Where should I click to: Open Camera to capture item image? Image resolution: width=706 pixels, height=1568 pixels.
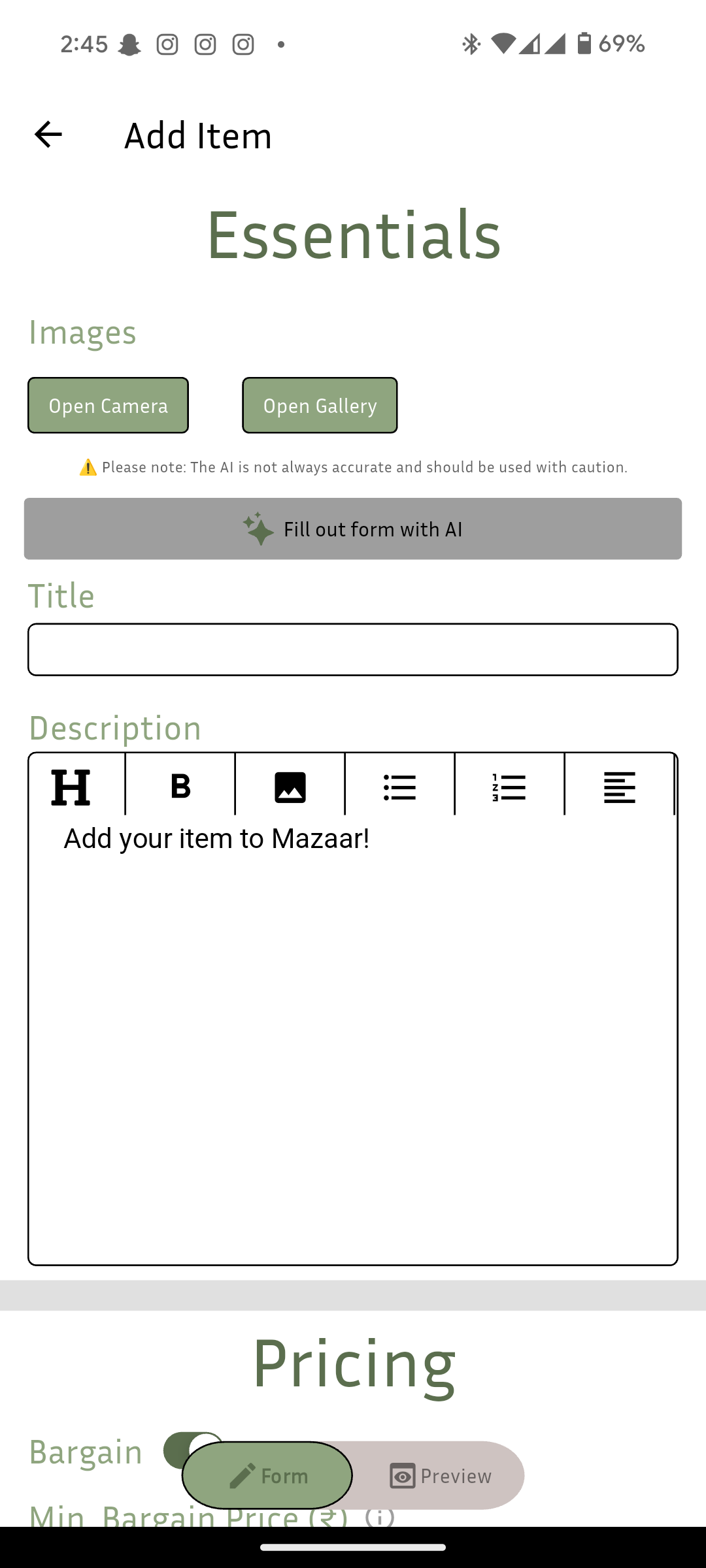tap(108, 405)
